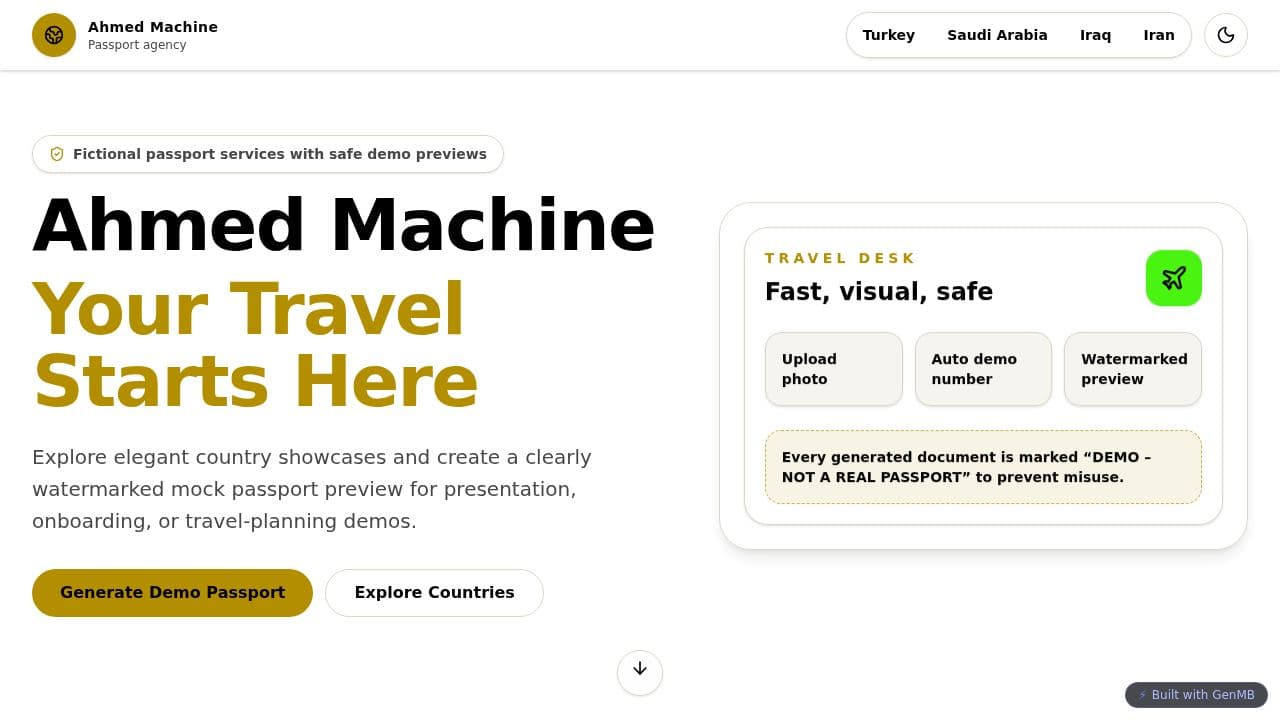Click the Ahmed Machine globe logo icon
Image resolution: width=1280 pixels, height=720 pixels.
coord(54,35)
